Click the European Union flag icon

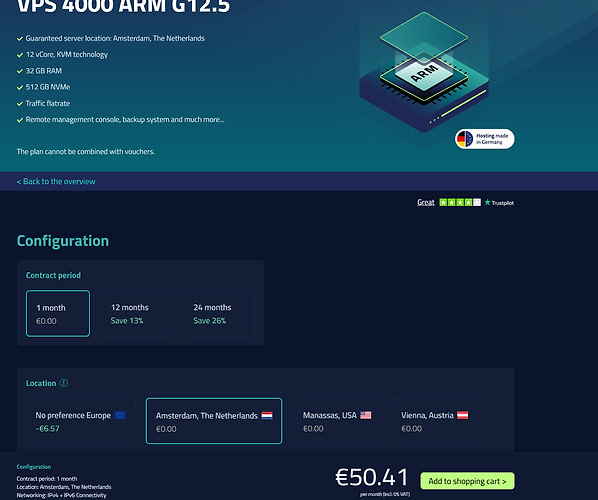120,415
